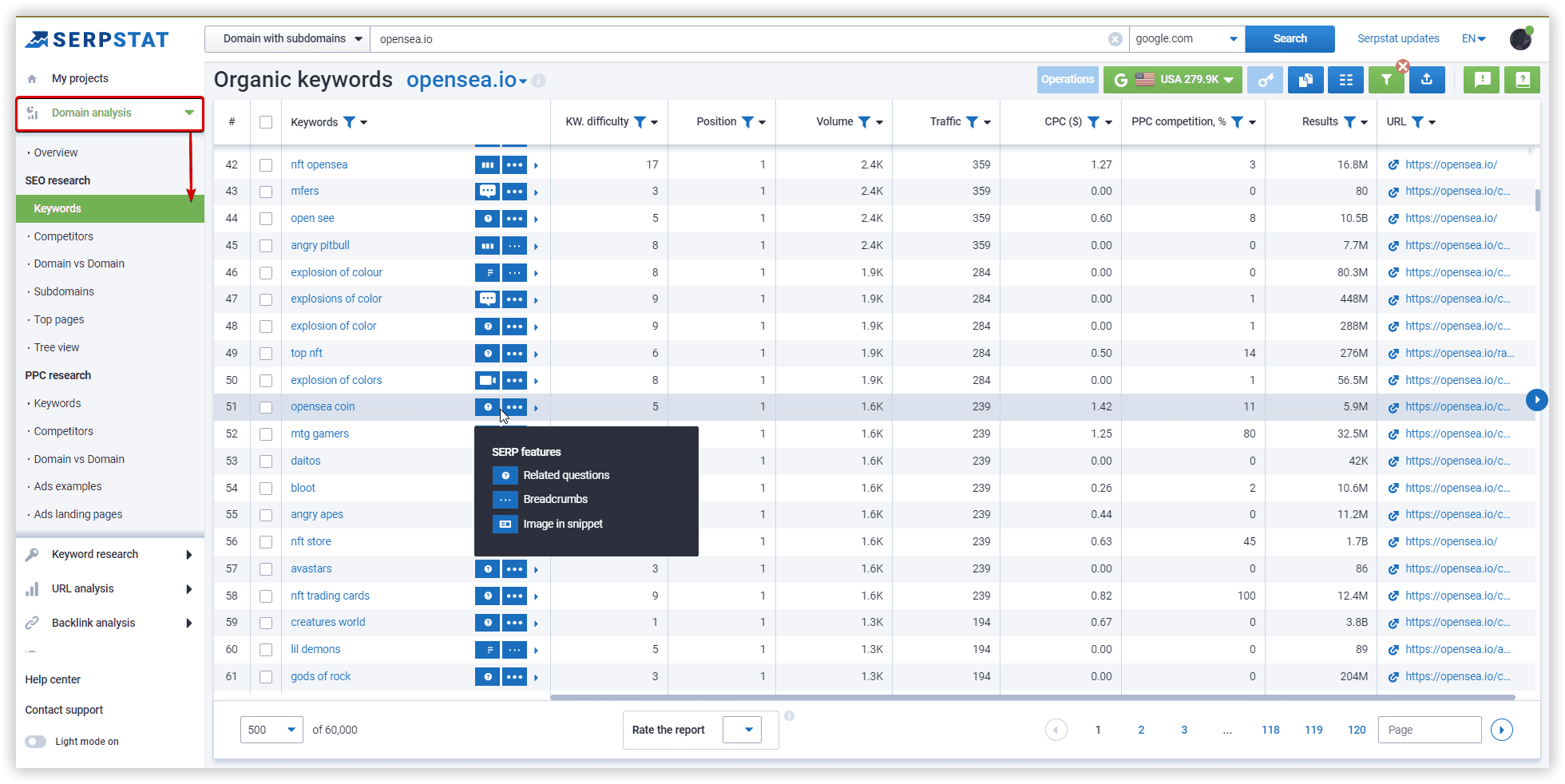Filter the KW. difficulty column funnel
The height and width of the screenshot is (784, 1565).
click(x=640, y=122)
